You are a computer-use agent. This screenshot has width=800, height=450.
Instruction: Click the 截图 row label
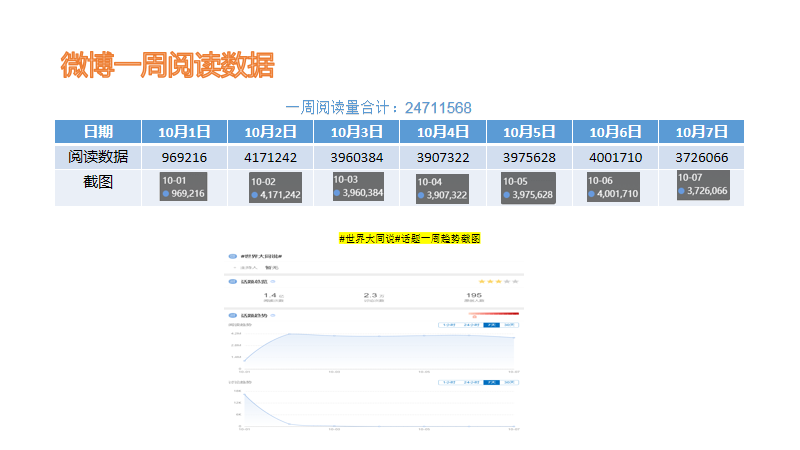98,182
